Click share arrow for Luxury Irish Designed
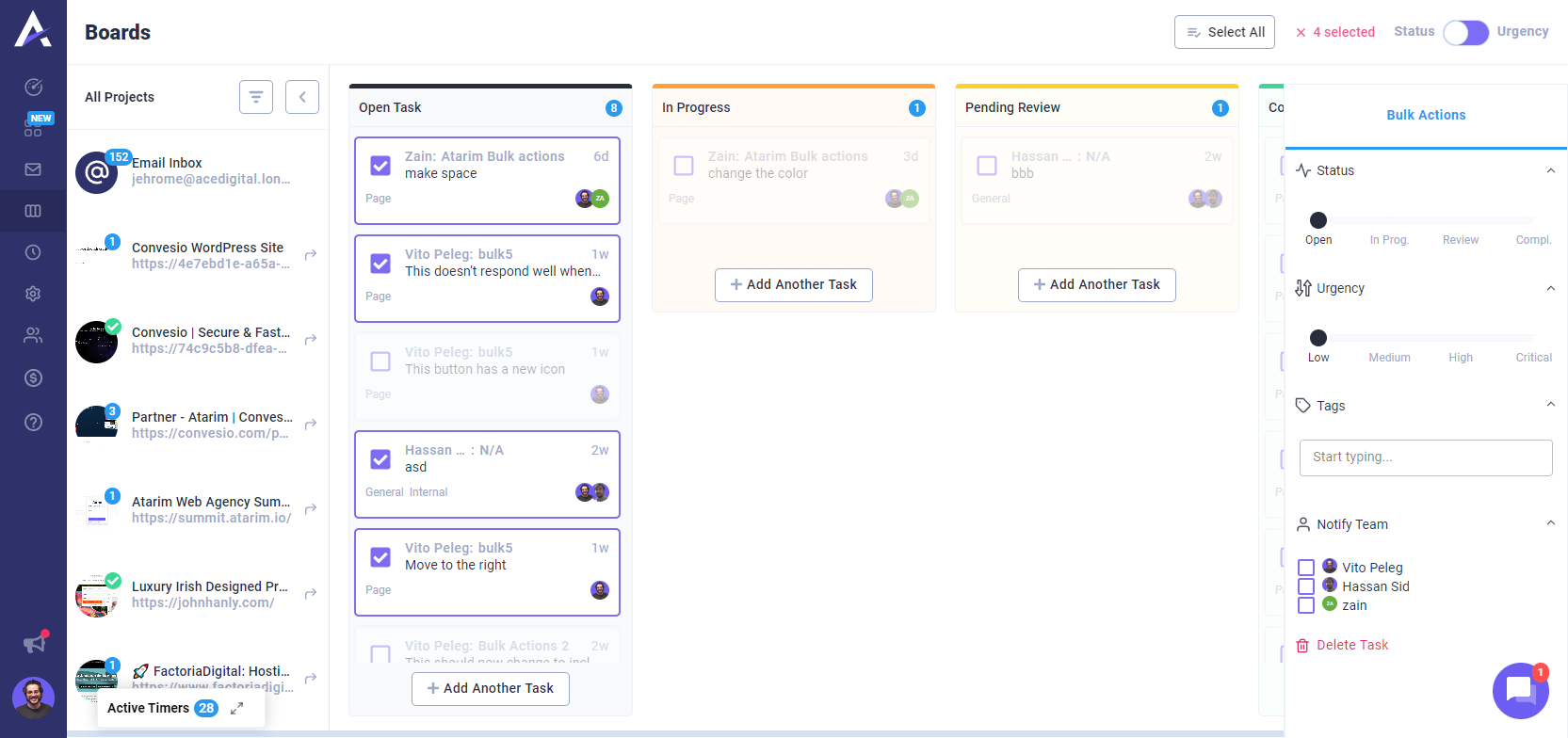The width and height of the screenshot is (1568, 738). point(311,593)
